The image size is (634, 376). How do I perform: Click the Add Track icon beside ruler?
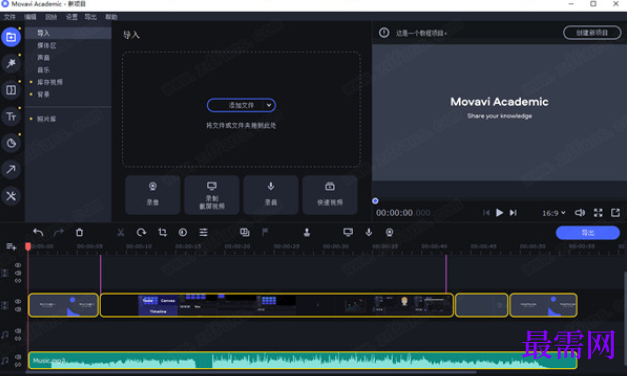(11, 246)
